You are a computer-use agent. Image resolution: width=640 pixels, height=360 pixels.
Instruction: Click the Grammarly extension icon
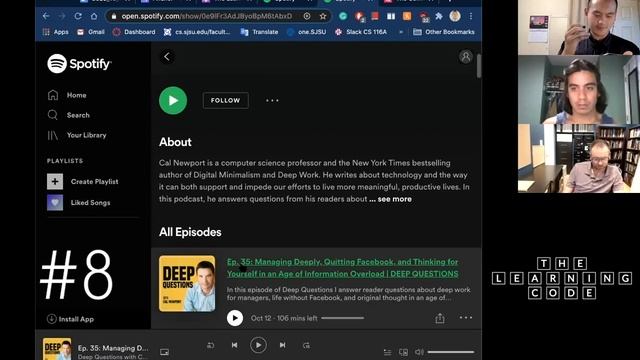[343, 16]
